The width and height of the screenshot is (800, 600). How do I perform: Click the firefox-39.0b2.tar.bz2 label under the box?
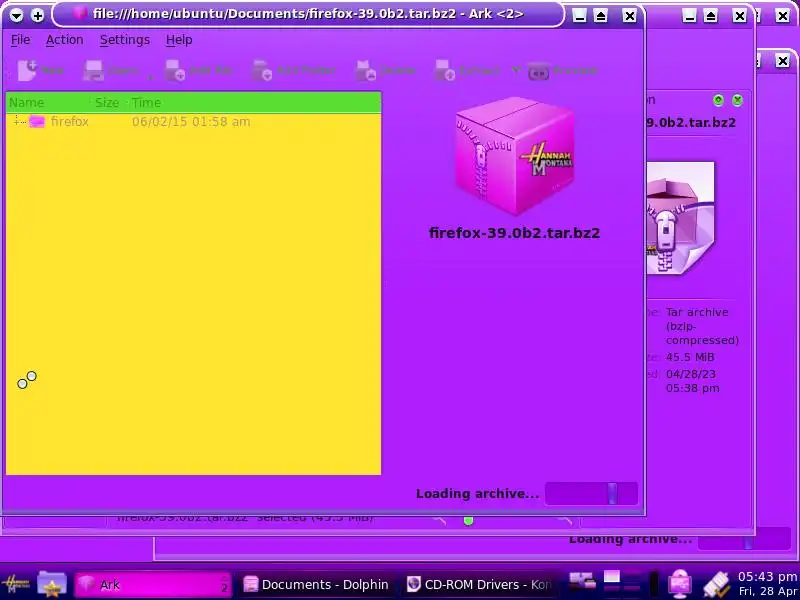coord(514,233)
